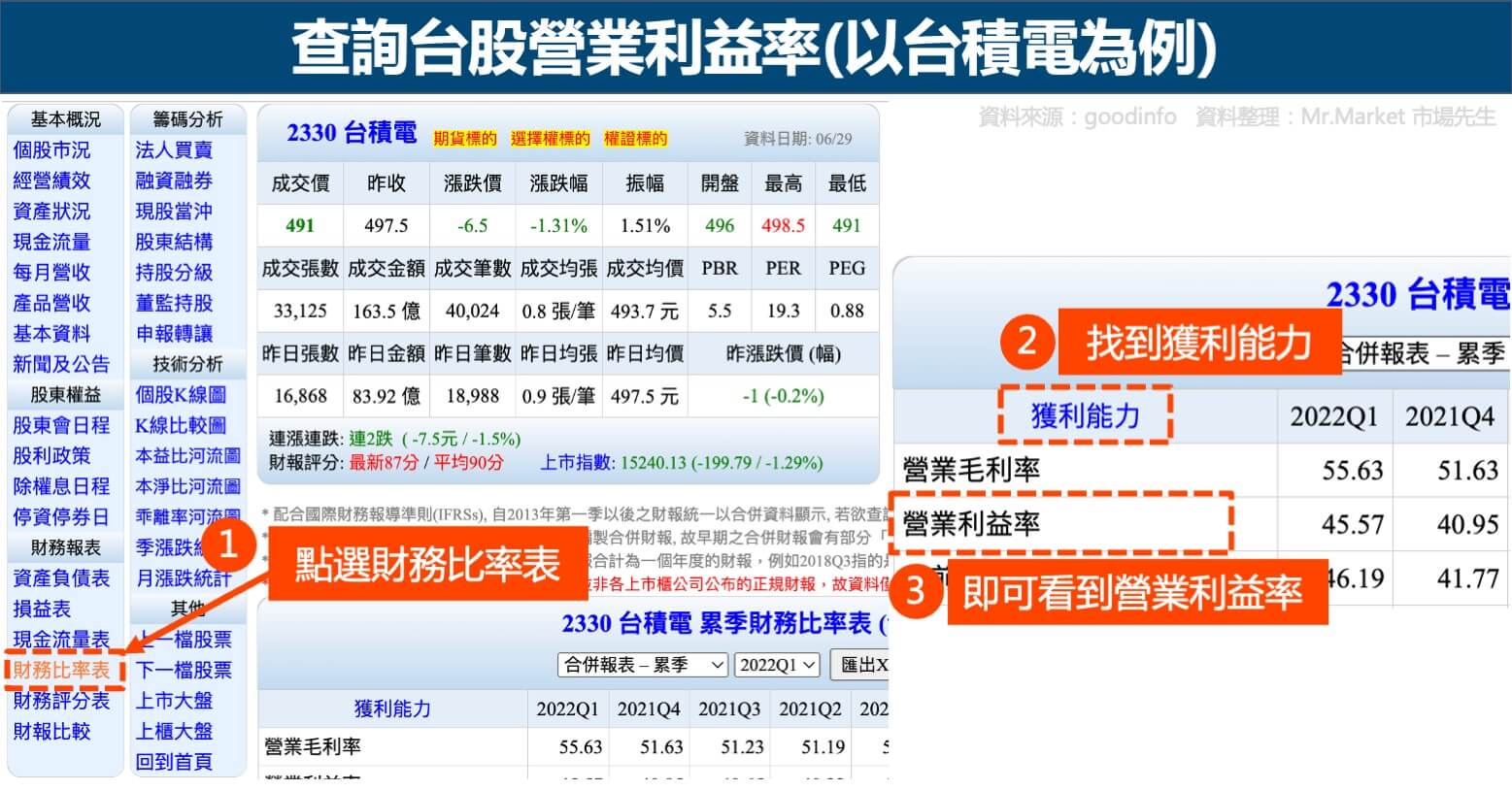
Task: Open the 停資停券日 link
Action: (61, 517)
